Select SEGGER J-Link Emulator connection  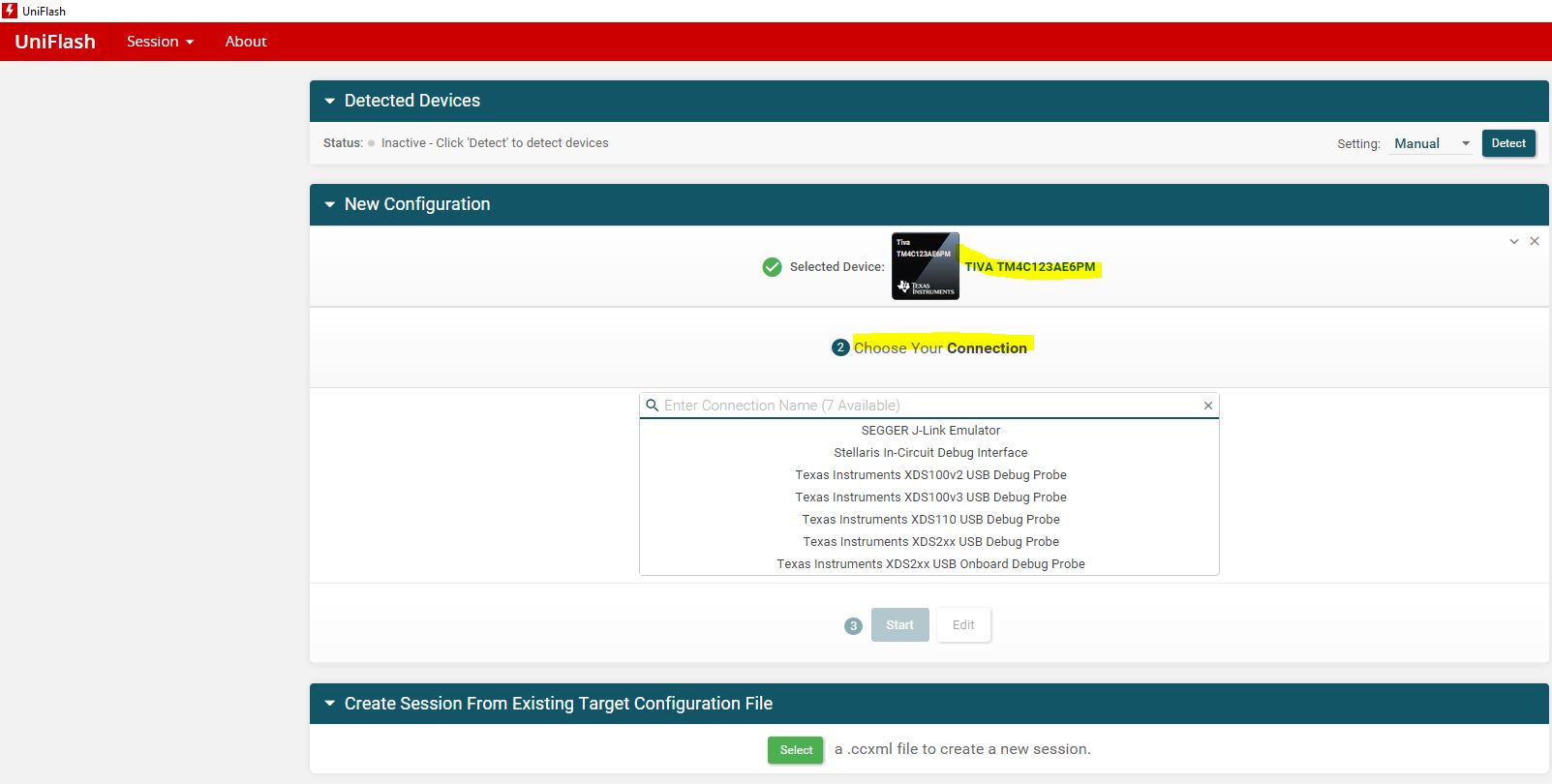(930, 431)
